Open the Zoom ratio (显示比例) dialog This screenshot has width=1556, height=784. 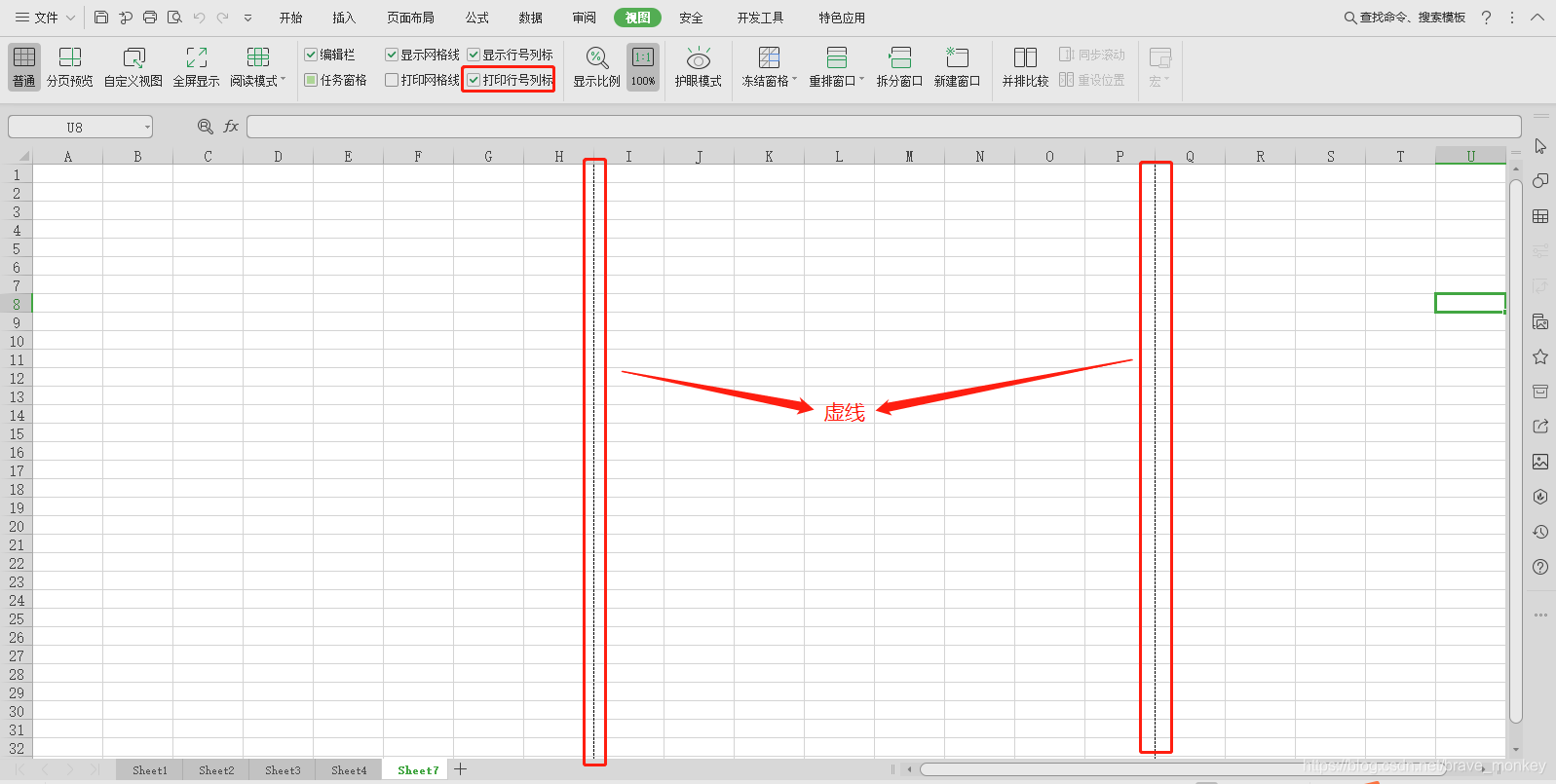(596, 66)
